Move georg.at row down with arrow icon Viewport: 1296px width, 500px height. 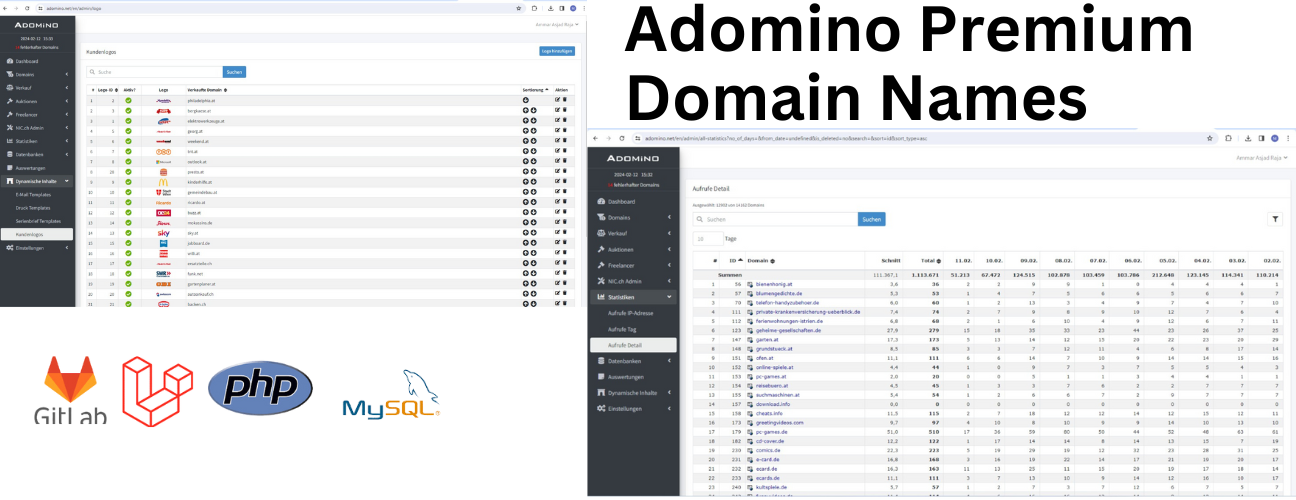pos(534,131)
